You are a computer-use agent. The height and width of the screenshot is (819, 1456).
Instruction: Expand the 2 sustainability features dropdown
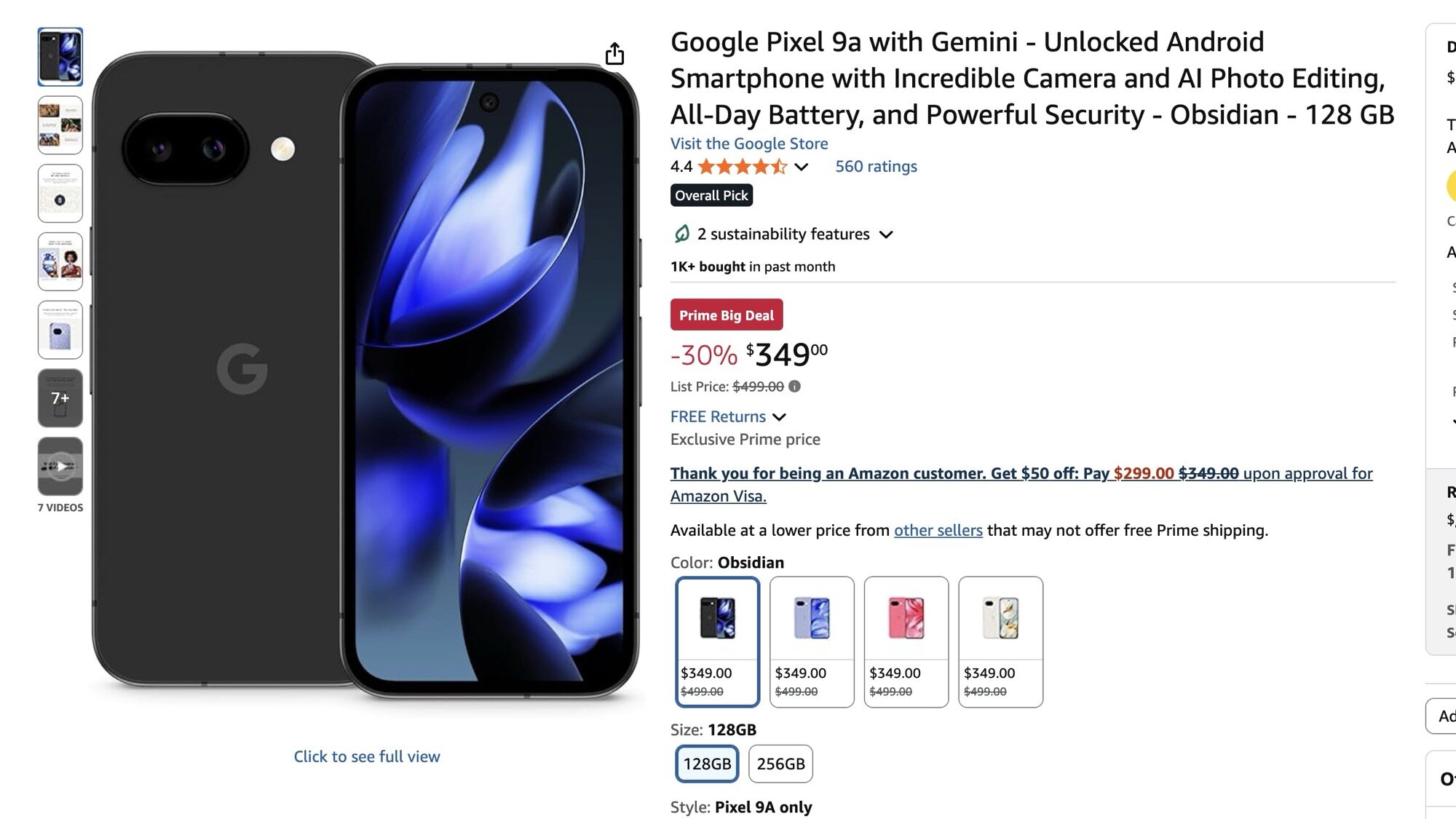pos(886,234)
